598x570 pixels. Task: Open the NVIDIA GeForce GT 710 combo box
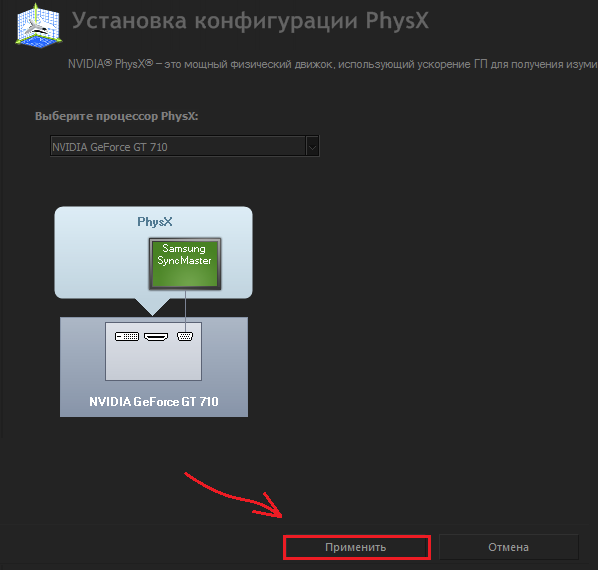tap(185, 146)
